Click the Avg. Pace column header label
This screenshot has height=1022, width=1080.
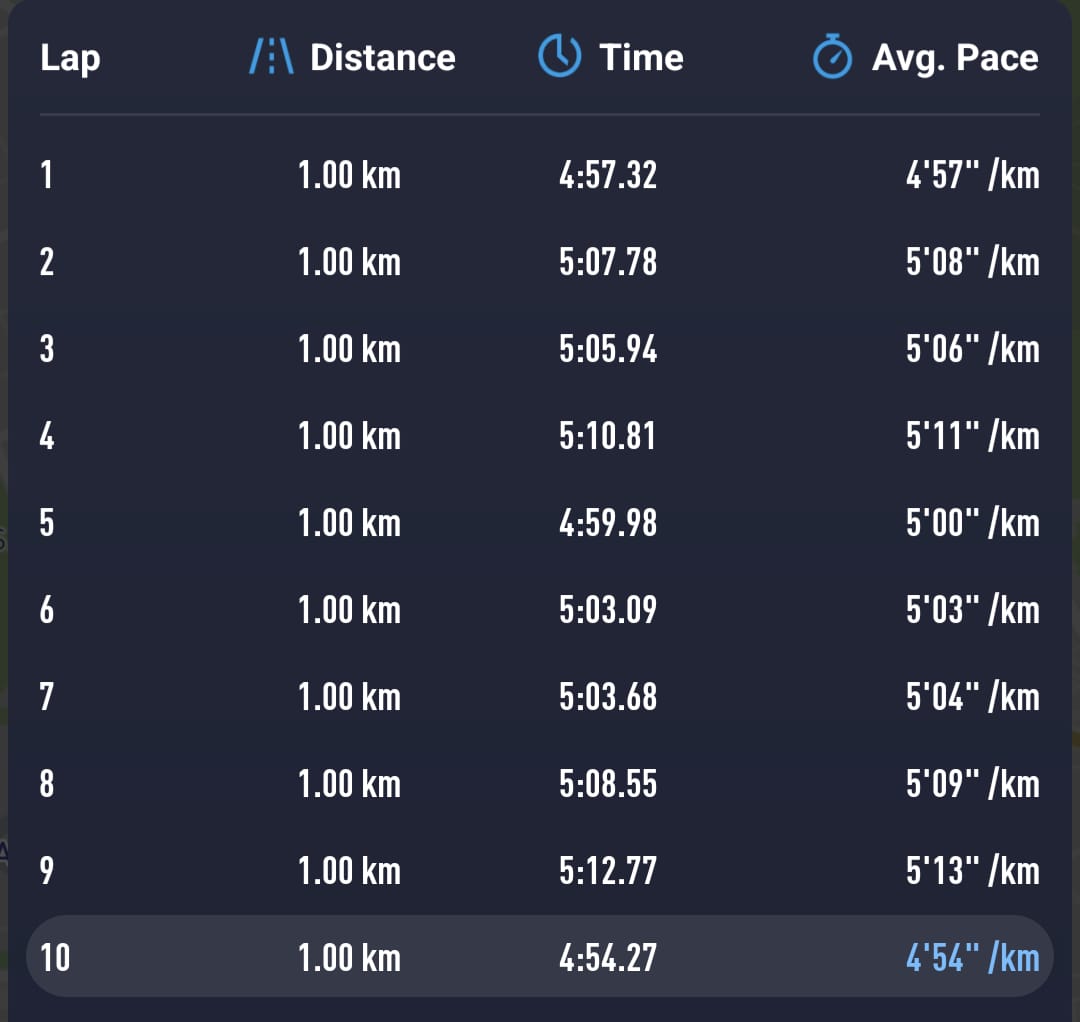(955, 58)
